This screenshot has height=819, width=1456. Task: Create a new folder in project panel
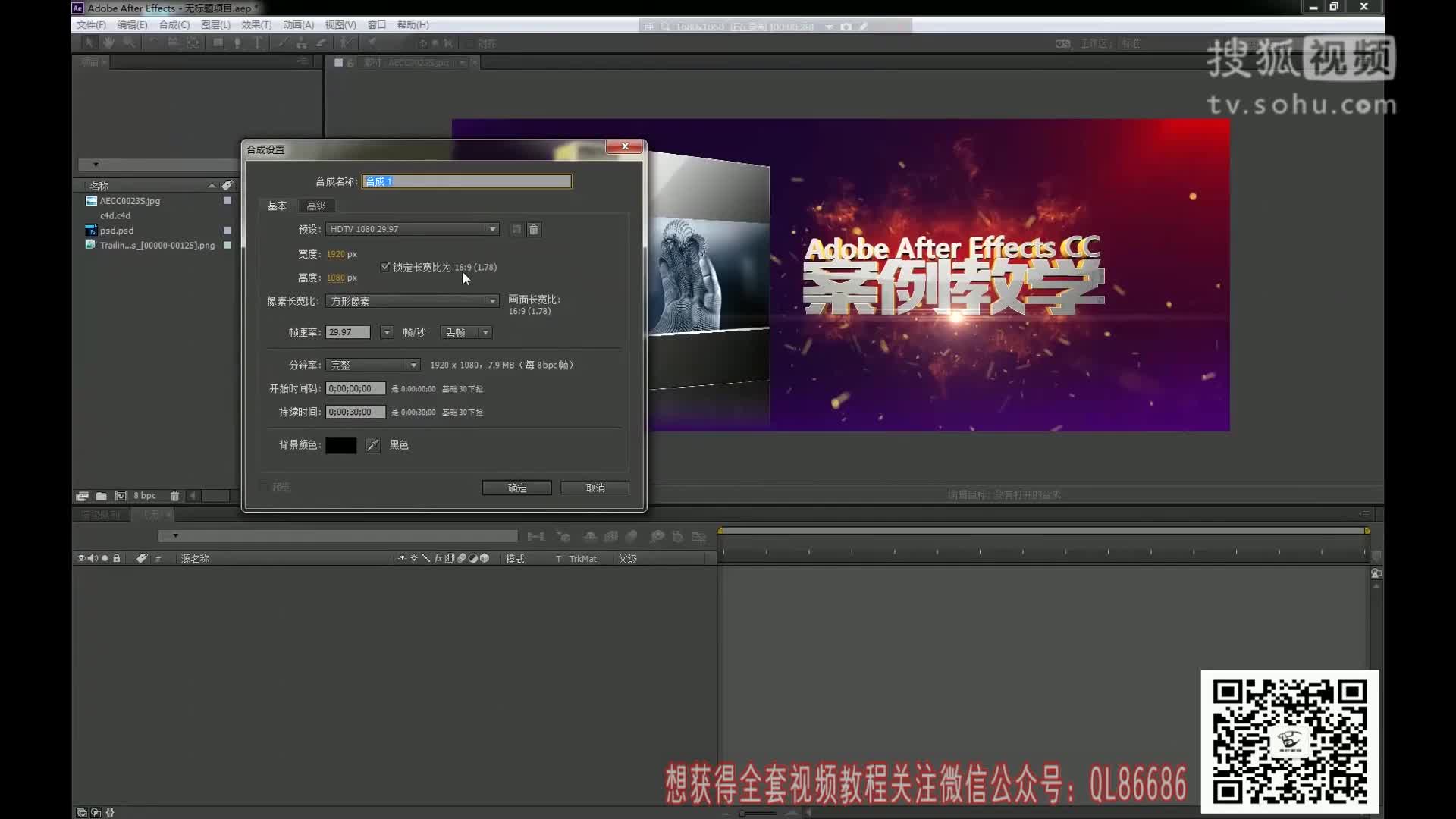[101, 496]
